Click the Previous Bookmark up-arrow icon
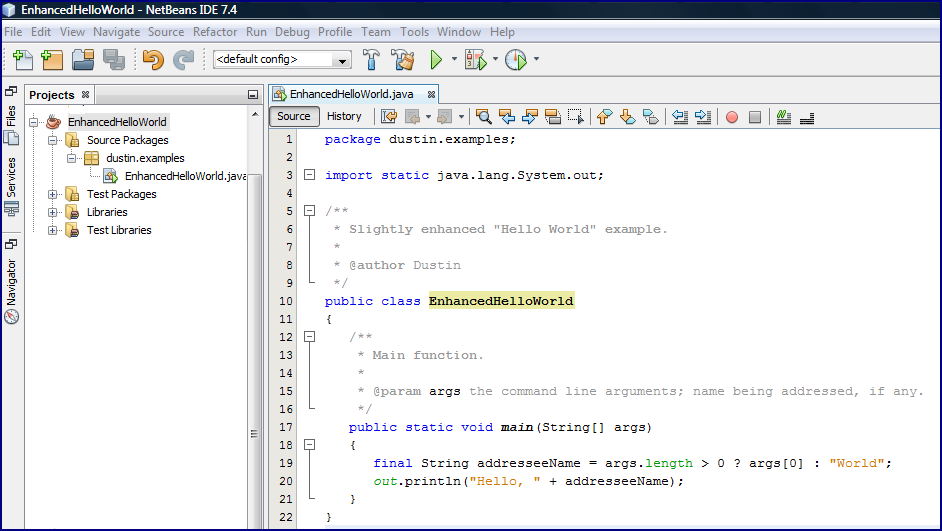This screenshot has height=531, width=942. pos(604,117)
